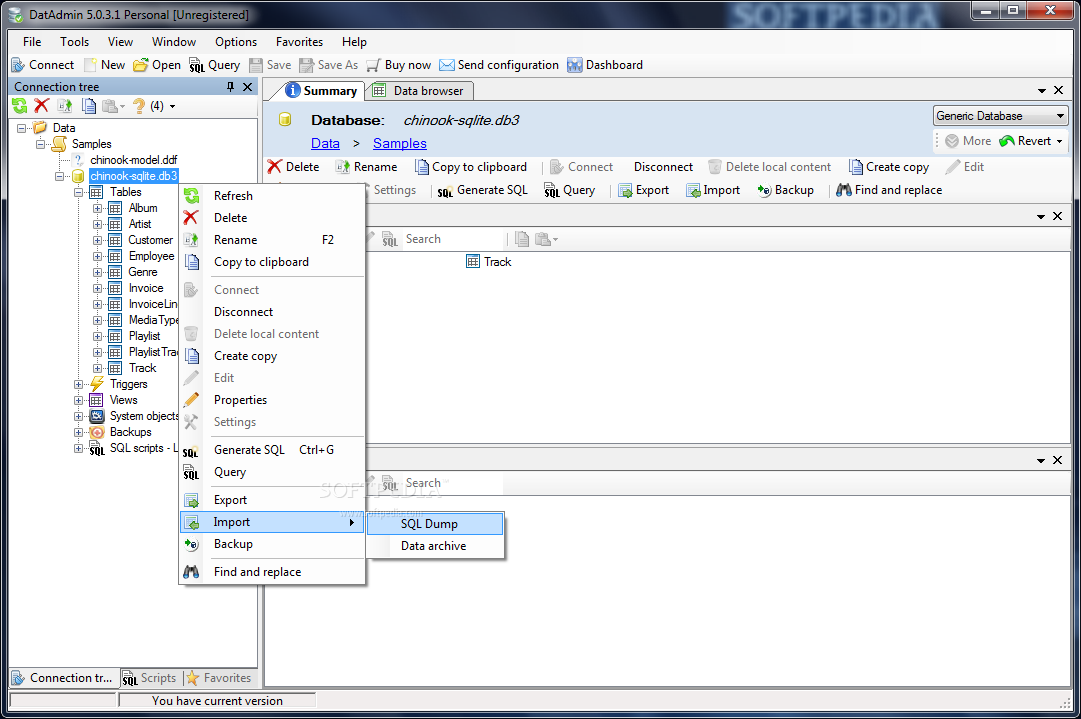The height and width of the screenshot is (719, 1081).
Task: Select Properties in context menu
Action: click(272, 400)
